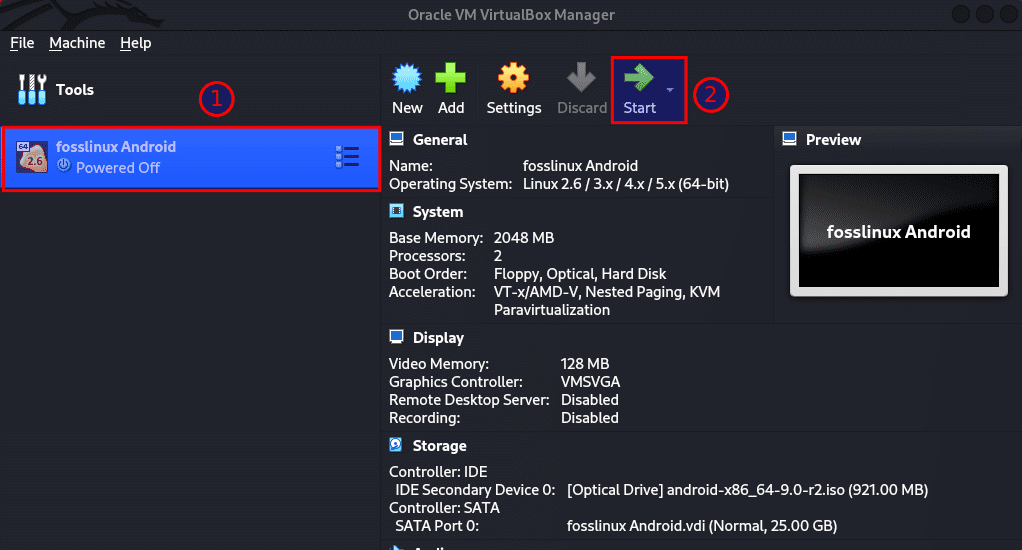Open the fosslinux Android machine tools list icon
This screenshot has height=550, width=1022.
coord(347,157)
